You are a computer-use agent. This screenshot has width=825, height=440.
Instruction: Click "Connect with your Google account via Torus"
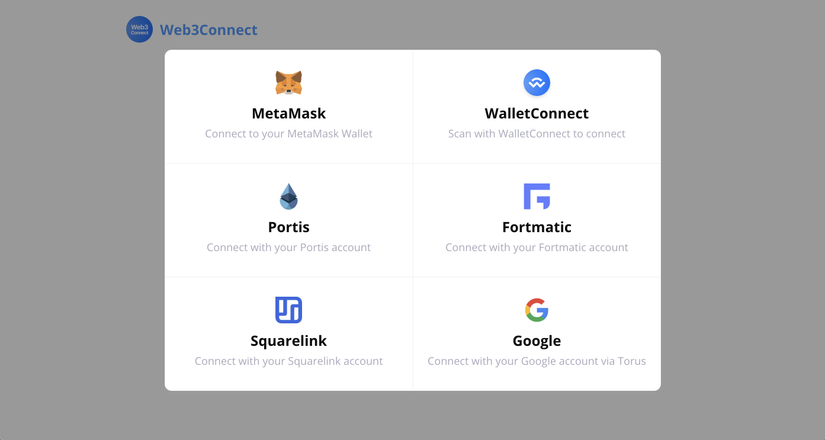[x=537, y=362]
